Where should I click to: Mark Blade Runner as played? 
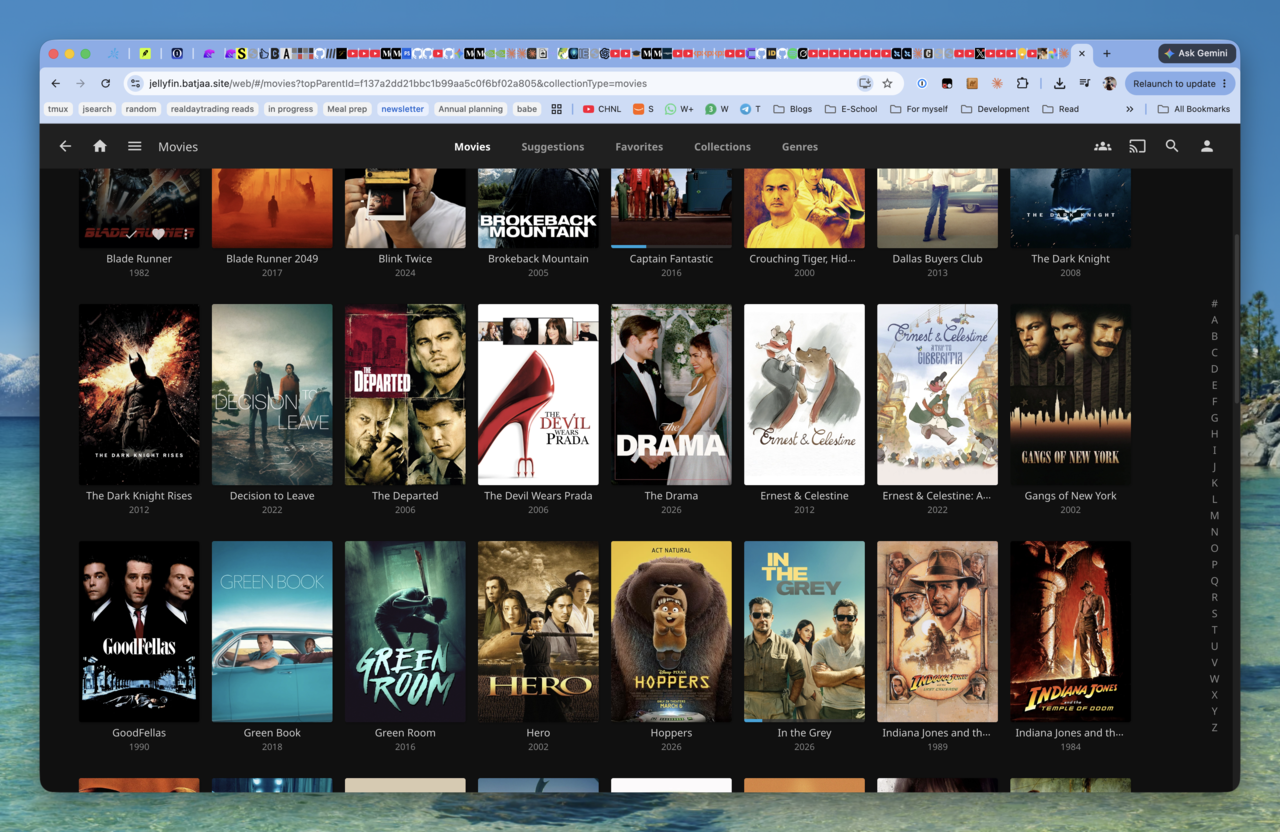point(131,235)
